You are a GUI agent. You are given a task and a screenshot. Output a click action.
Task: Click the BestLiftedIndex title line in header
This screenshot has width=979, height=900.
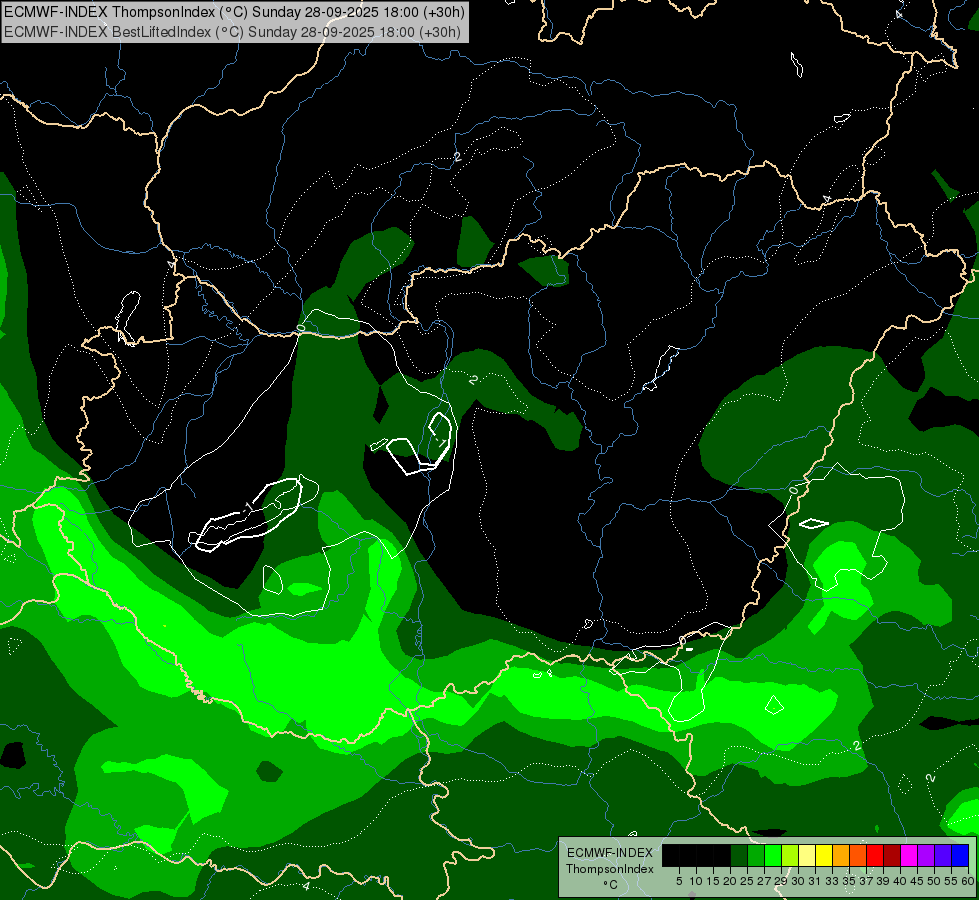click(x=232, y=32)
